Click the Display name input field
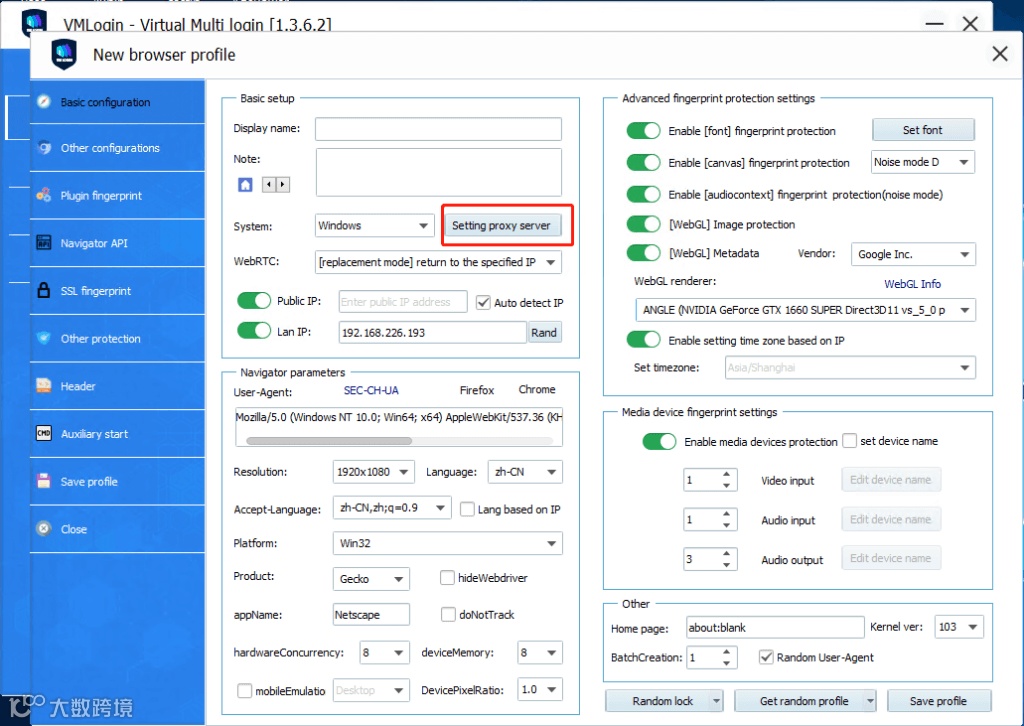The height and width of the screenshot is (726, 1024). pyautogui.click(x=438, y=129)
